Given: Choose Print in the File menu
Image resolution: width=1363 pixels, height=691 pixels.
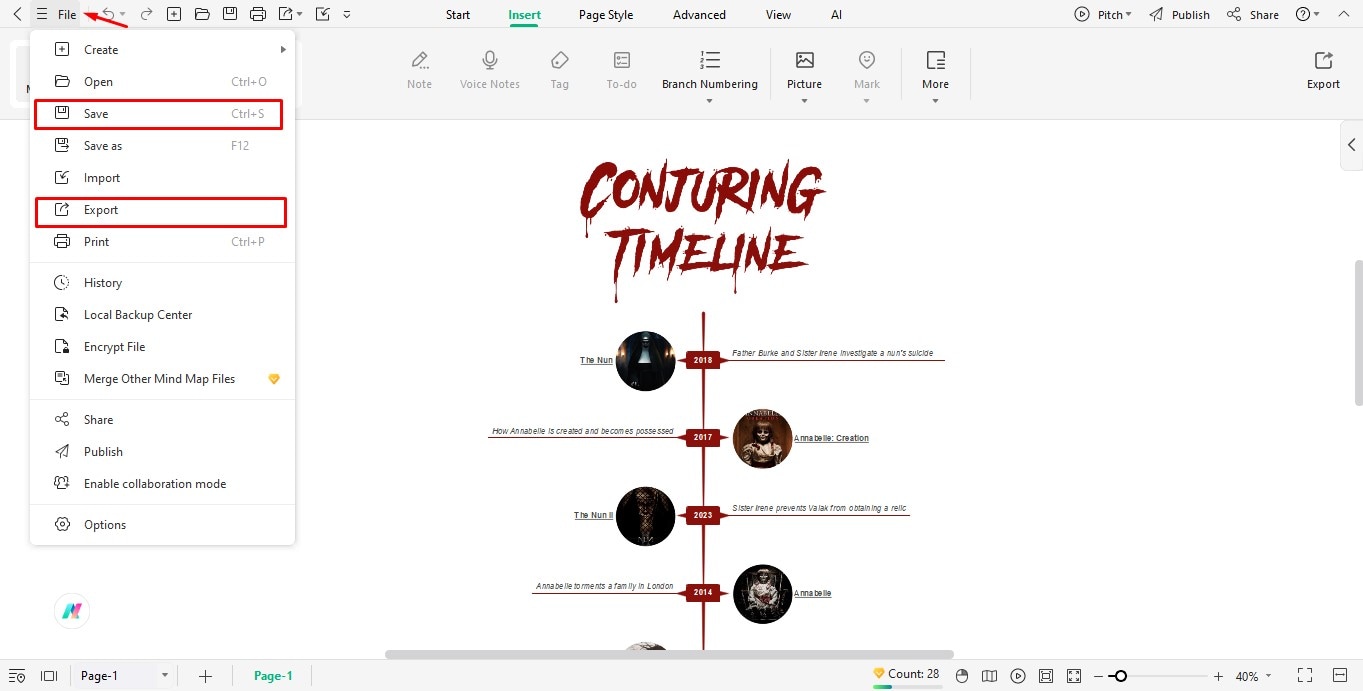Looking at the screenshot, I should [x=163, y=242].
